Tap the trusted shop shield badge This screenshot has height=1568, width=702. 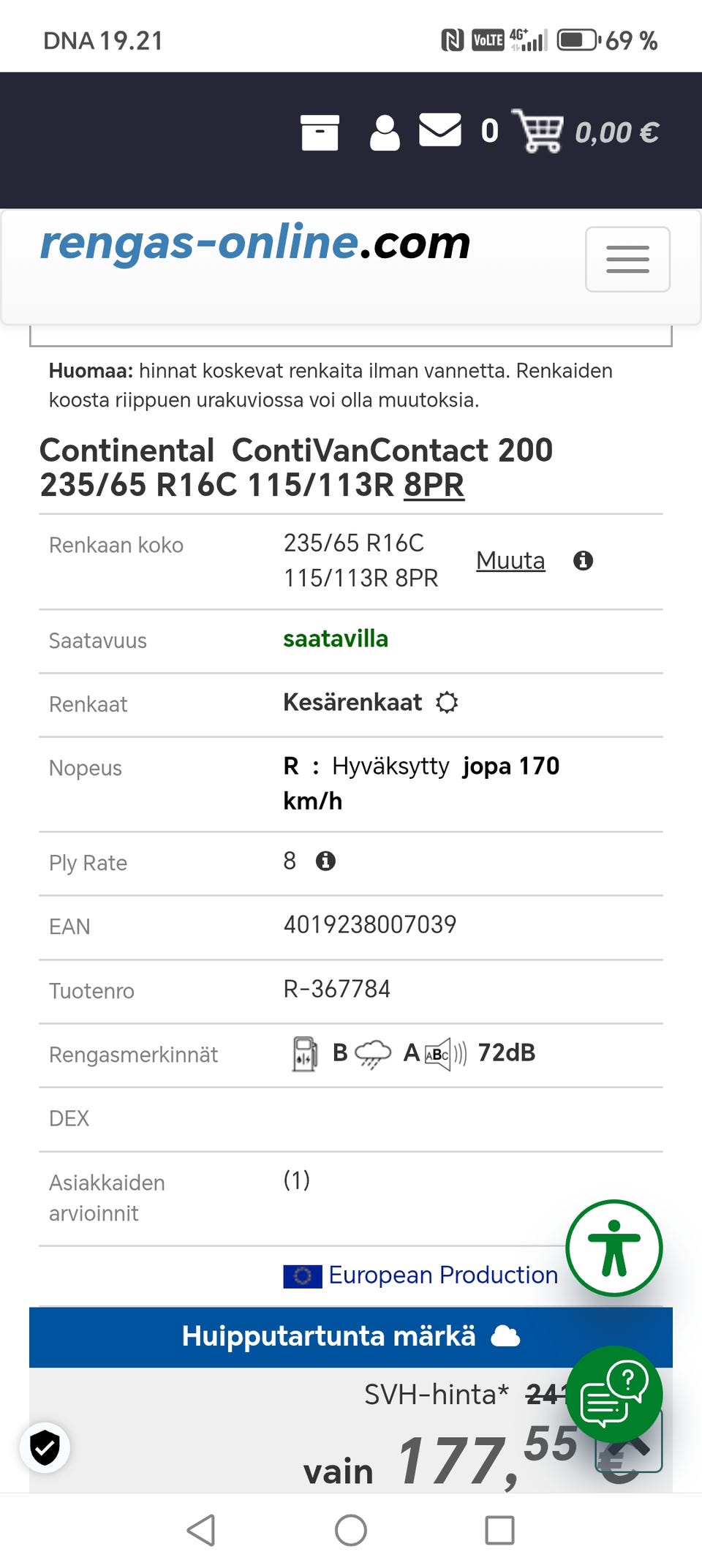click(x=45, y=1447)
